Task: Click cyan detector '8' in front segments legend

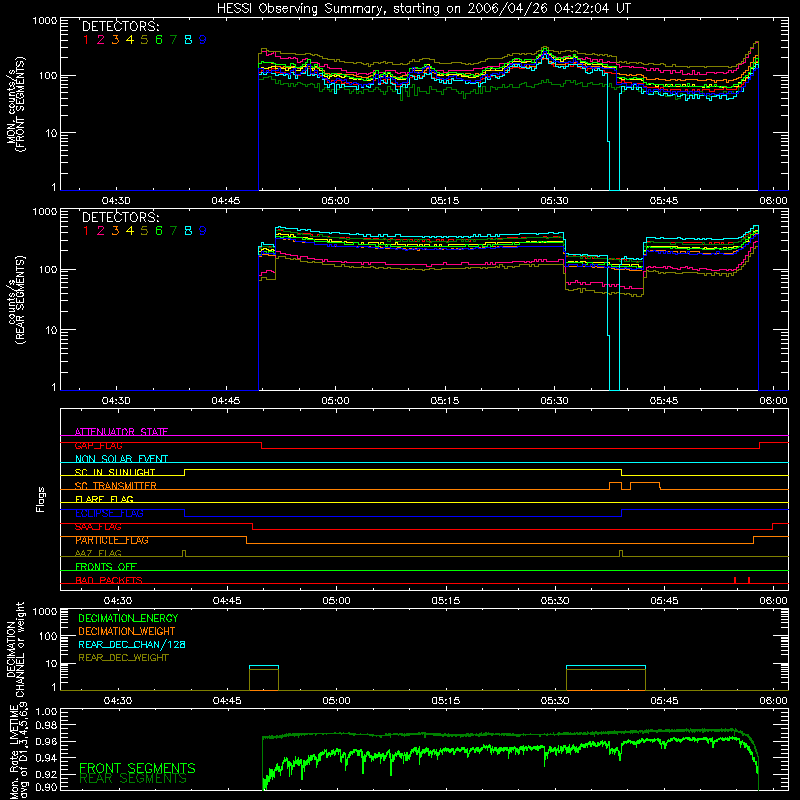Action: pos(188,40)
